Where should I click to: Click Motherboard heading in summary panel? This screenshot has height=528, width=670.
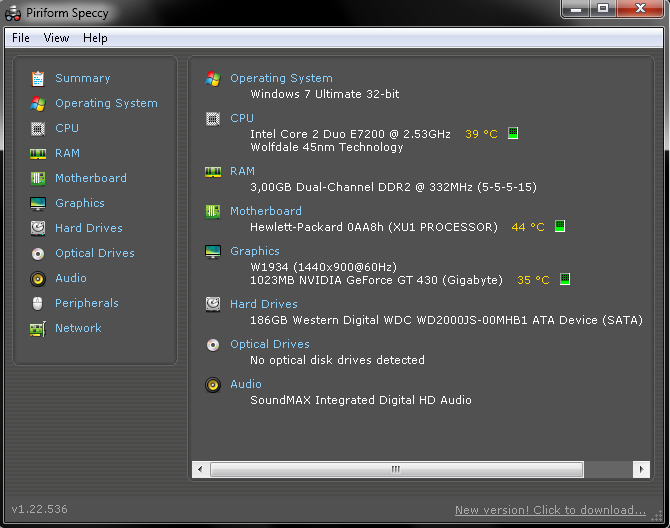tap(266, 211)
